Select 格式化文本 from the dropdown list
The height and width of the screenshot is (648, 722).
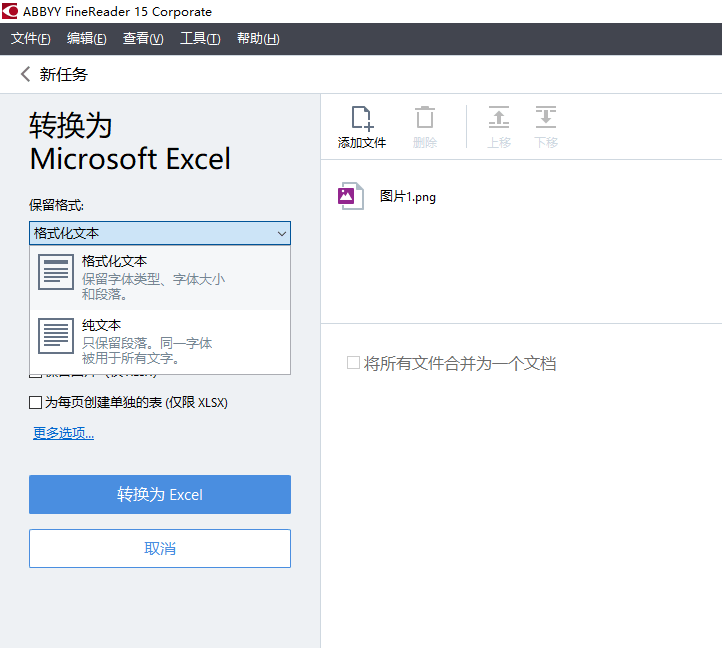114,261
